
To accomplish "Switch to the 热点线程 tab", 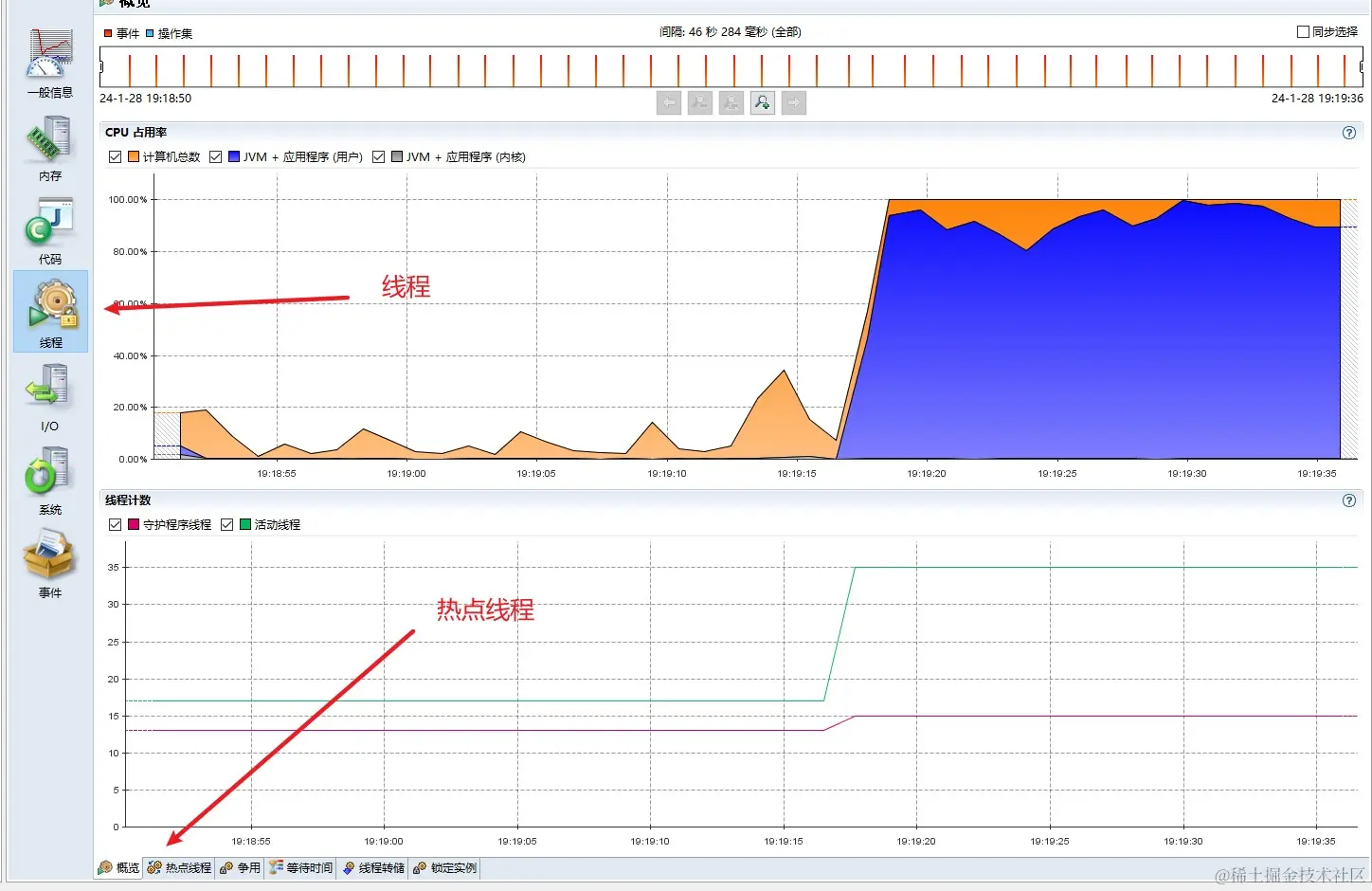I will tap(179, 868).
